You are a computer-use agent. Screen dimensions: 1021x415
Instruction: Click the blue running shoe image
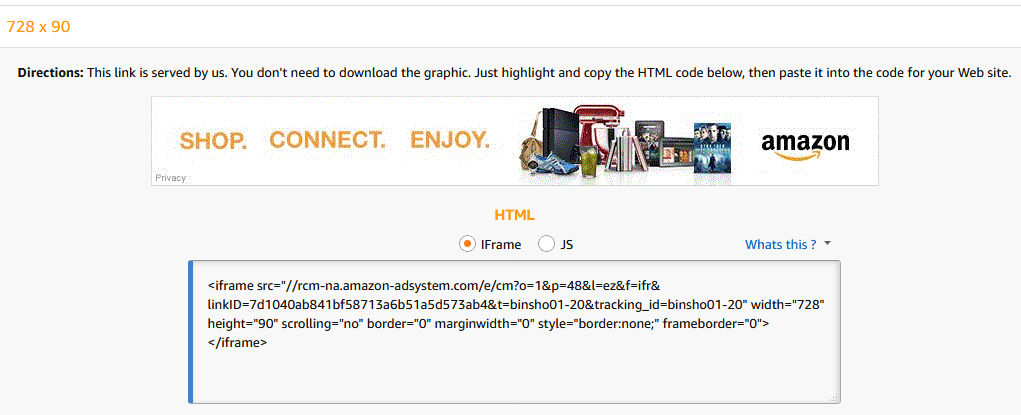click(x=555, y=165)
